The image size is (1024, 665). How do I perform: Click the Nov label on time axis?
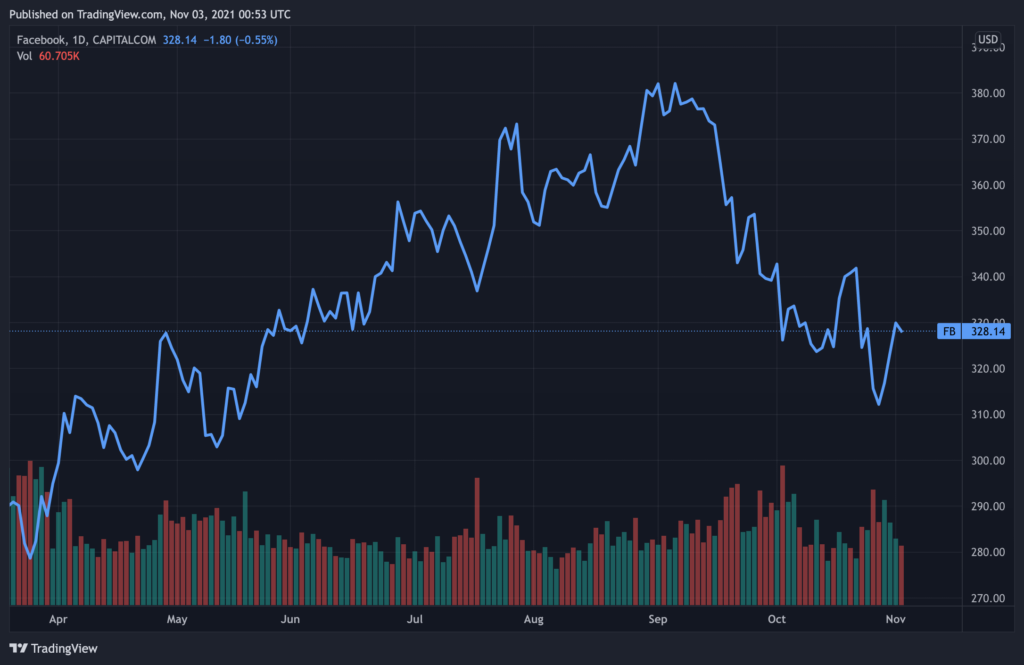click(x=895, y=619)
